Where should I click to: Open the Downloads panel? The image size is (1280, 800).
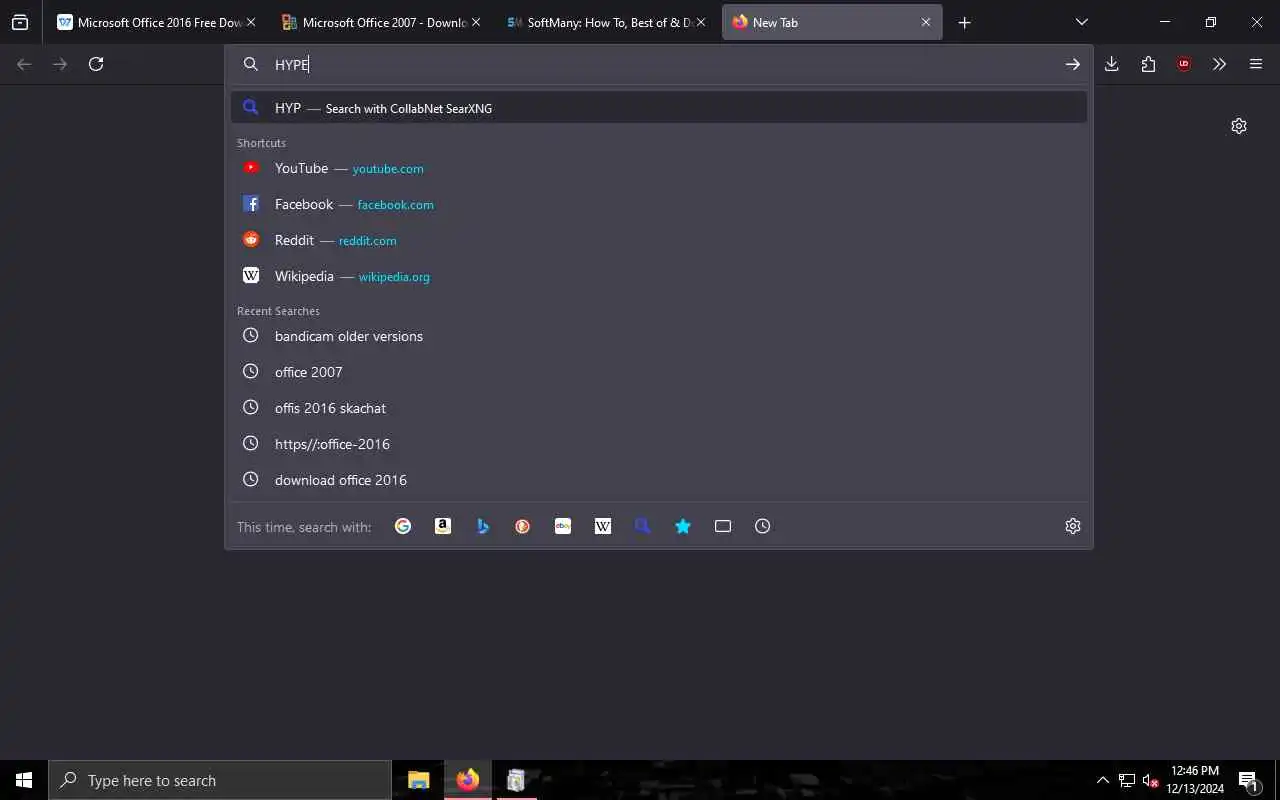pos(1112,64)
